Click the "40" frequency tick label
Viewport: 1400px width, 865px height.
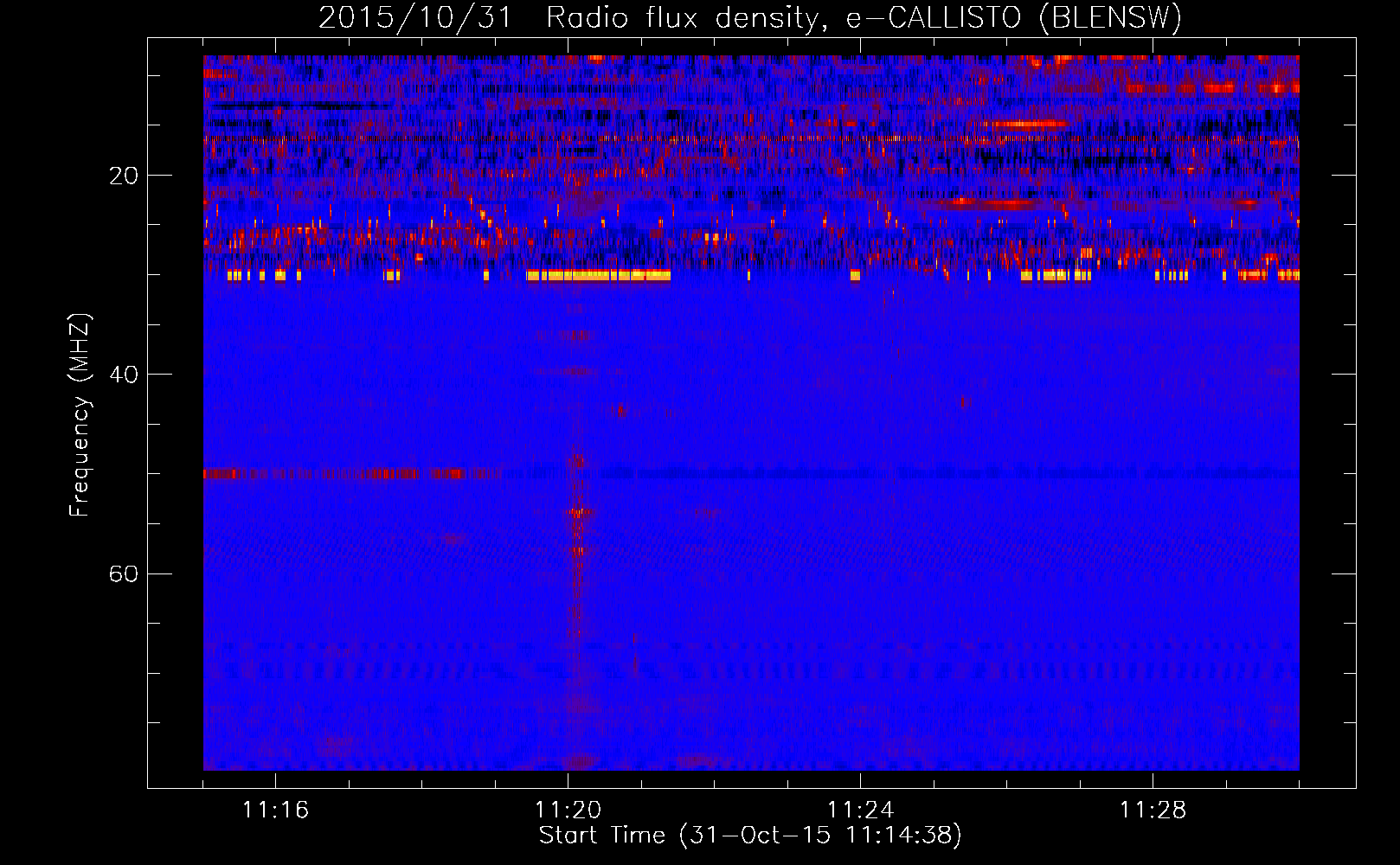124,375
